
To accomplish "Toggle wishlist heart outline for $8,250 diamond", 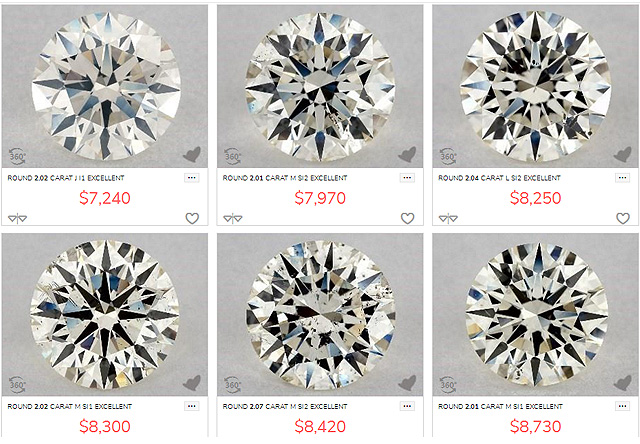I will (x=623, y=218).
